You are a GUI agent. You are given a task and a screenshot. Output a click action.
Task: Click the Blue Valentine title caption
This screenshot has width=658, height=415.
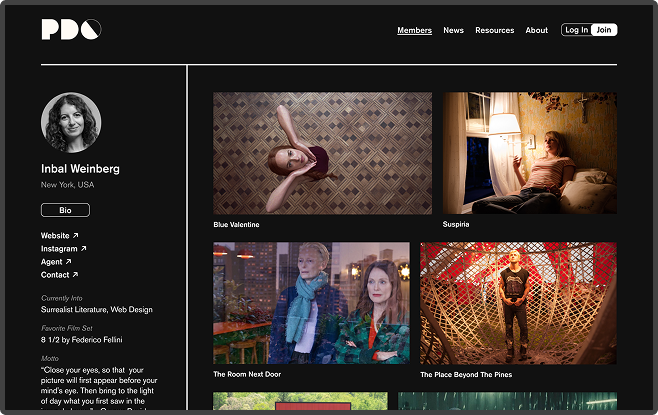tap(236, 225)
